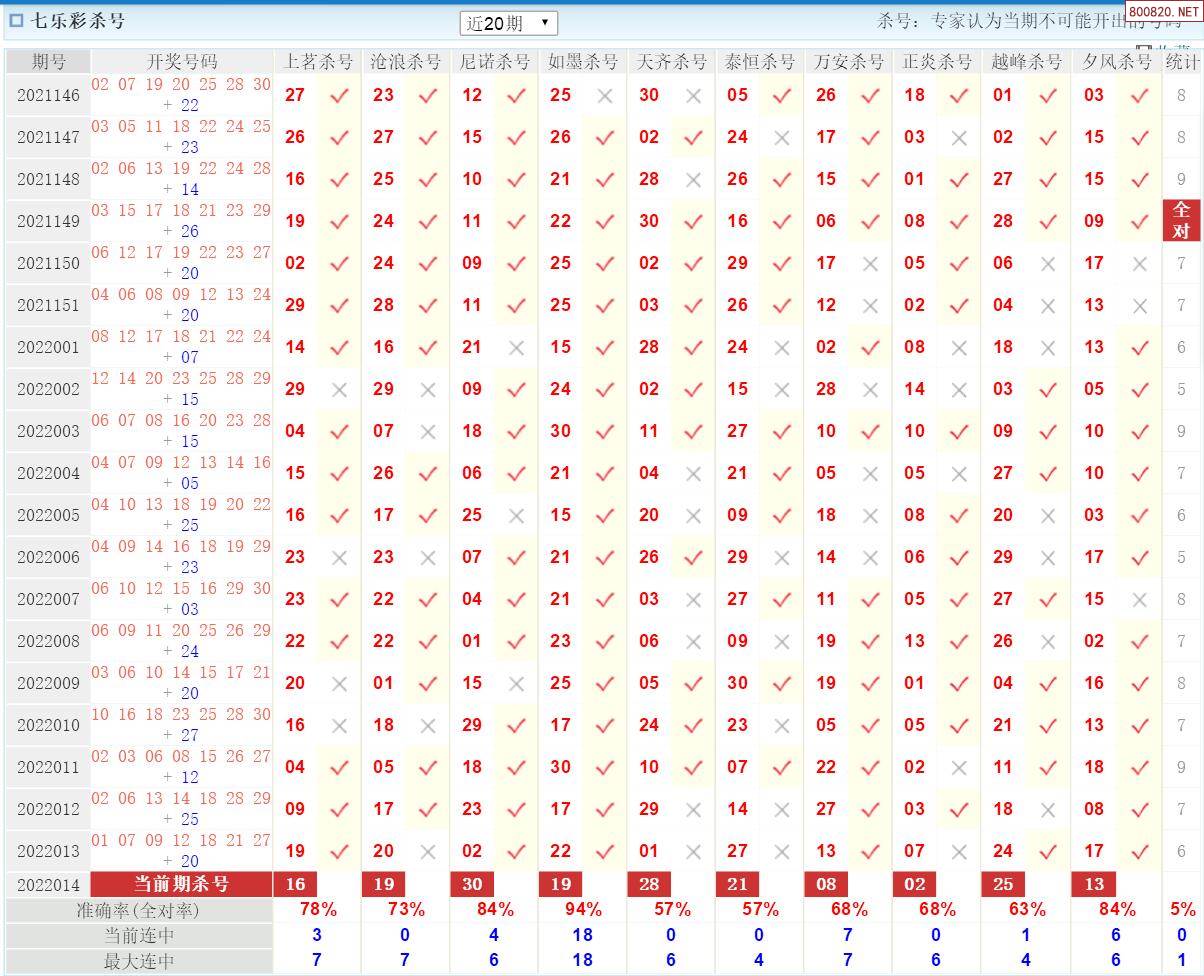Image resolution: width=1204 pixels, height=976 pixels.
Task: Click 上茗 current kill number 16
Action: (x=295, y=884)
